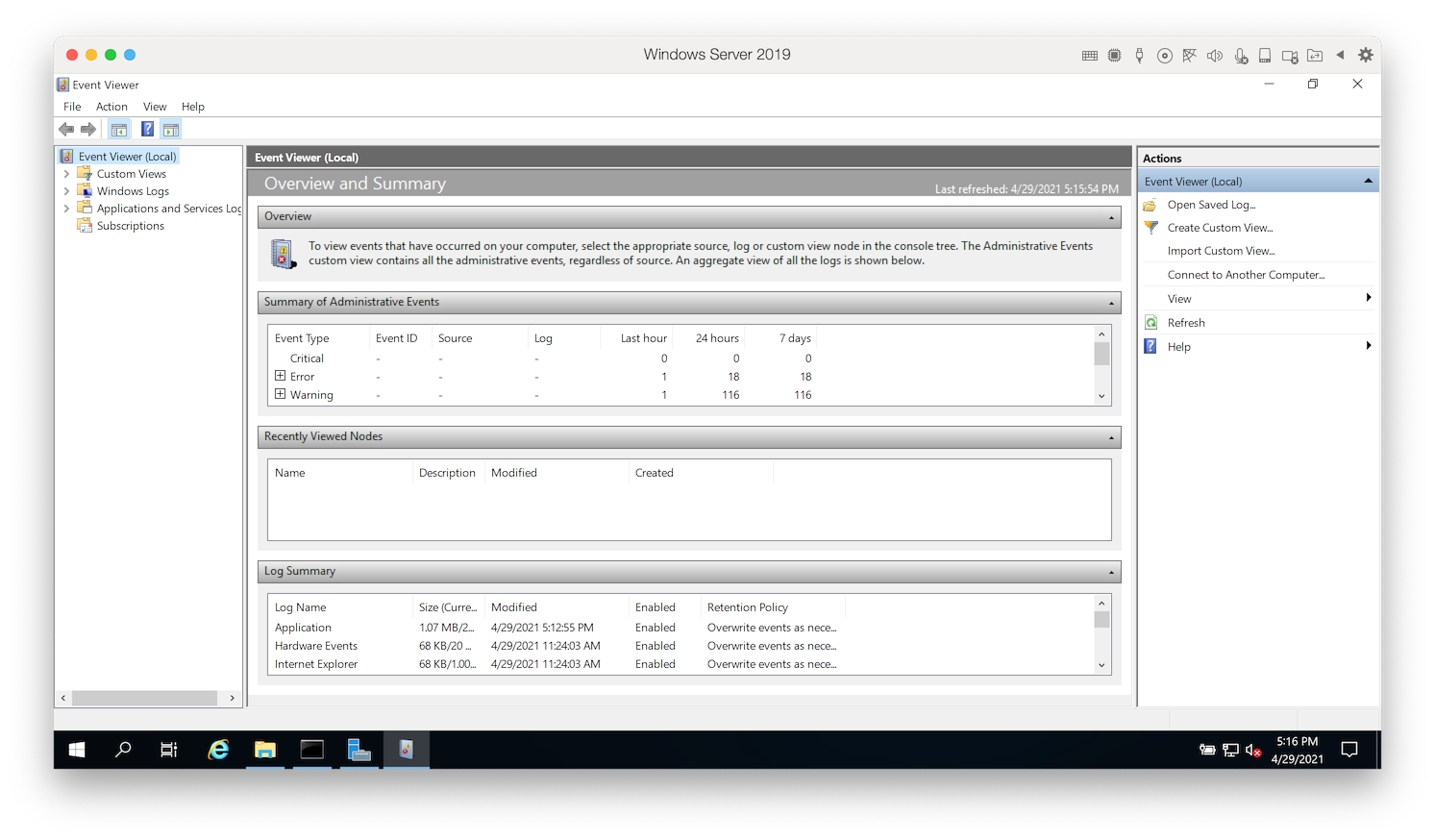Click the Windows Start button

77,750
